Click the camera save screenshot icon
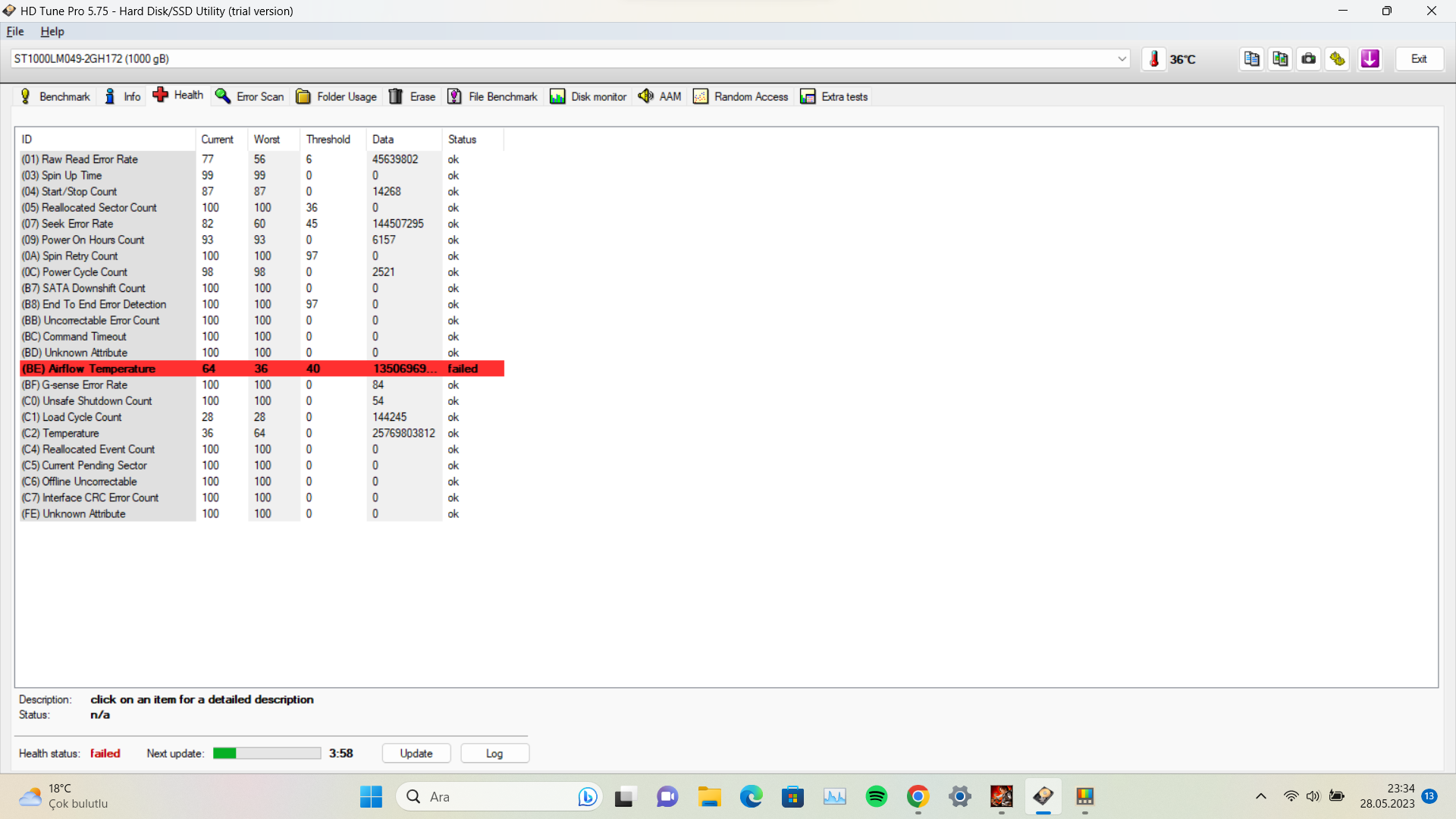The image size is (1456, 819). point(1309,58)
